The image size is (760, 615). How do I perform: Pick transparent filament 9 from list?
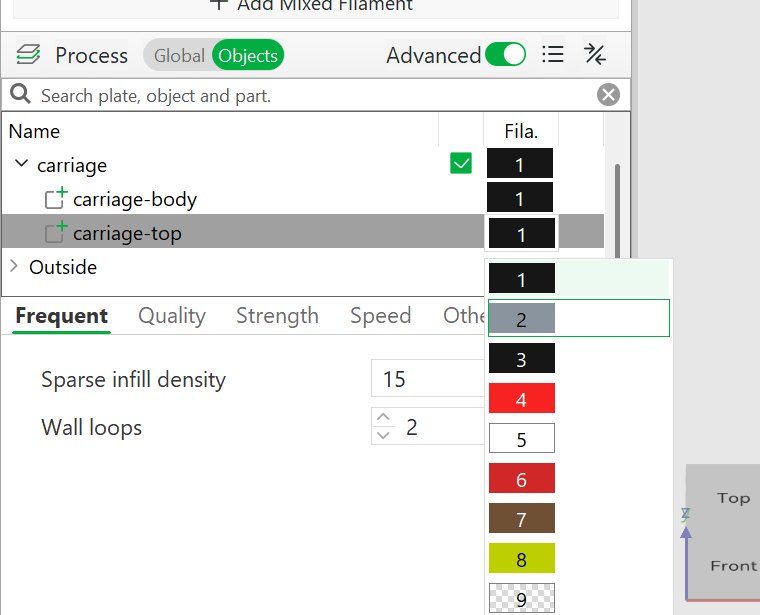[522, 598]
